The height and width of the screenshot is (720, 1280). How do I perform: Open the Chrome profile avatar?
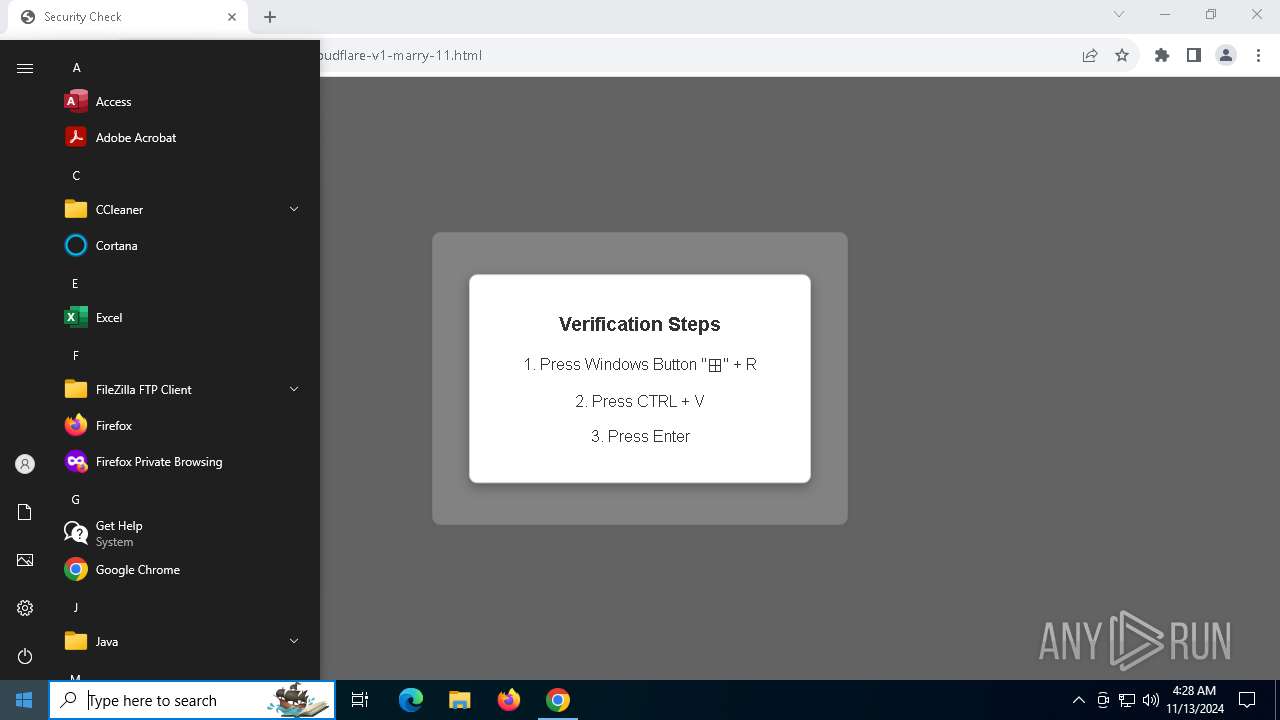[1226, 55]
